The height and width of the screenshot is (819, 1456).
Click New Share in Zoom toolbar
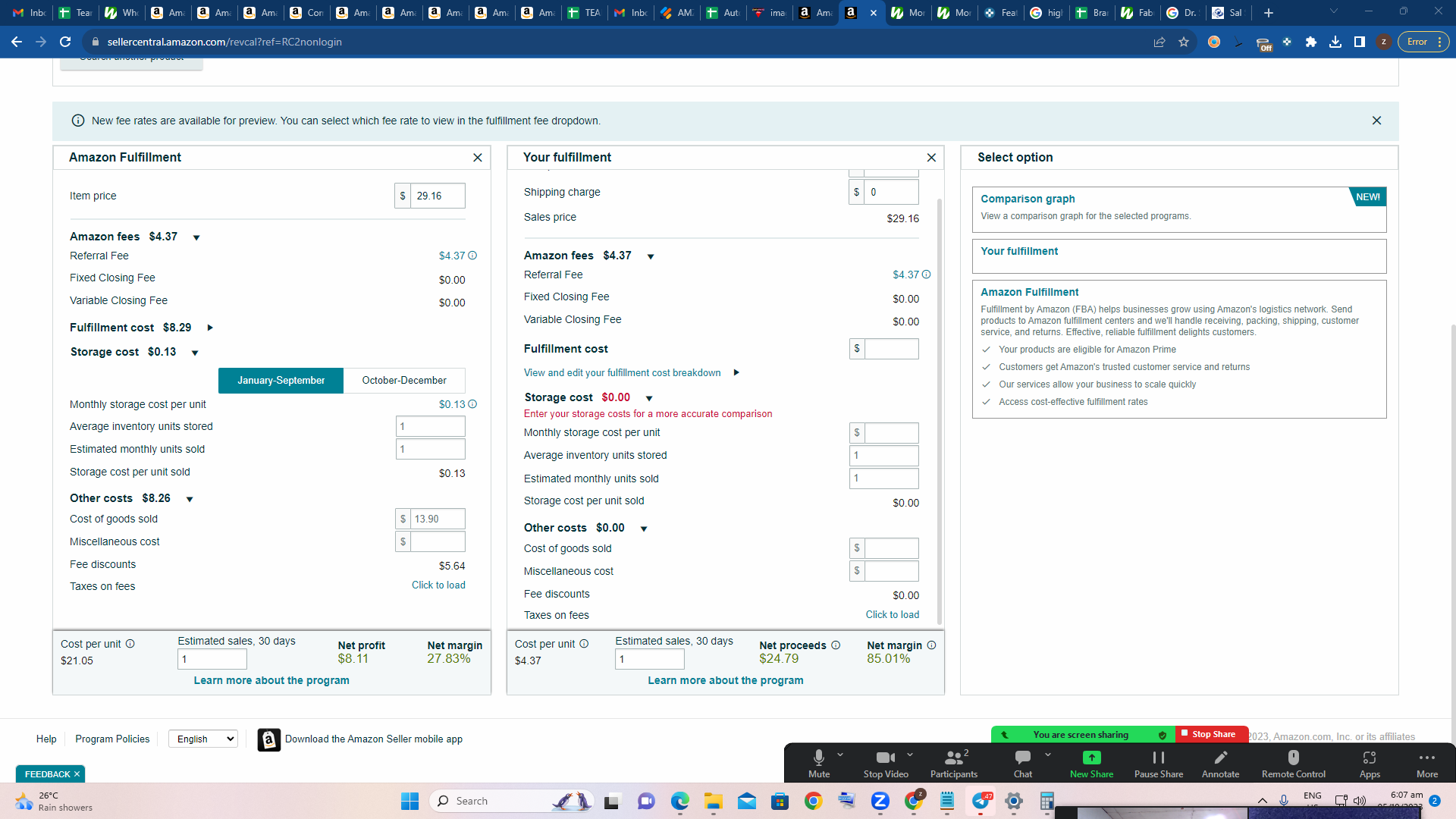click(1092, 764)
